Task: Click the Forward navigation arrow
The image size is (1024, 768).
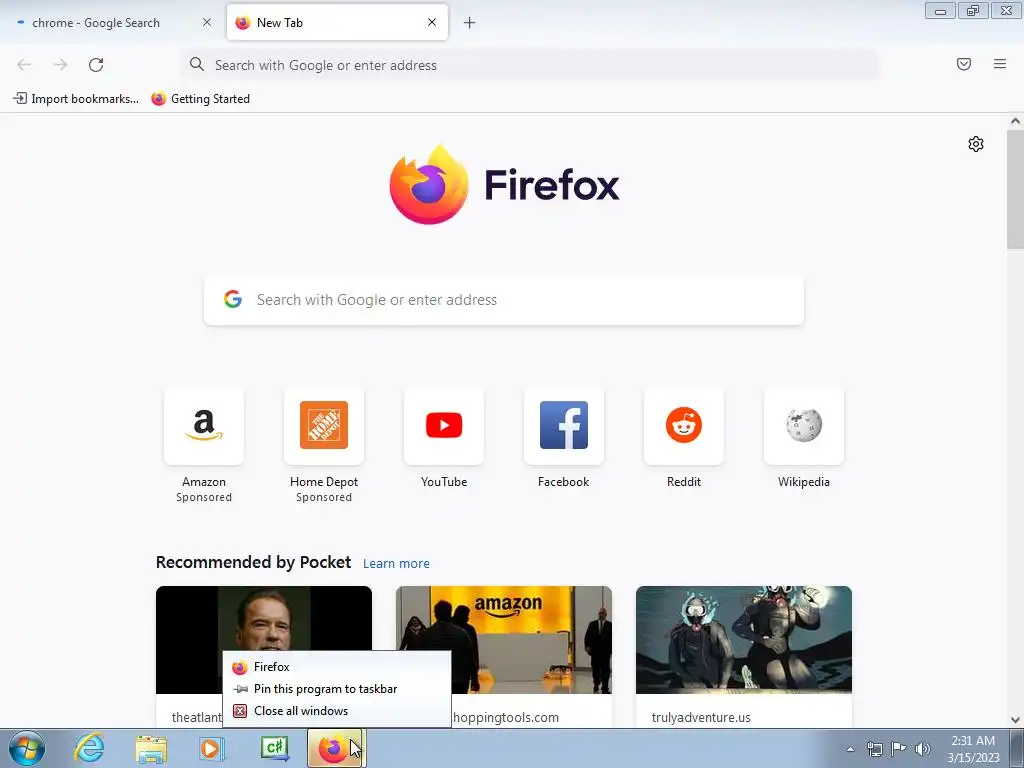Action: 60,65
